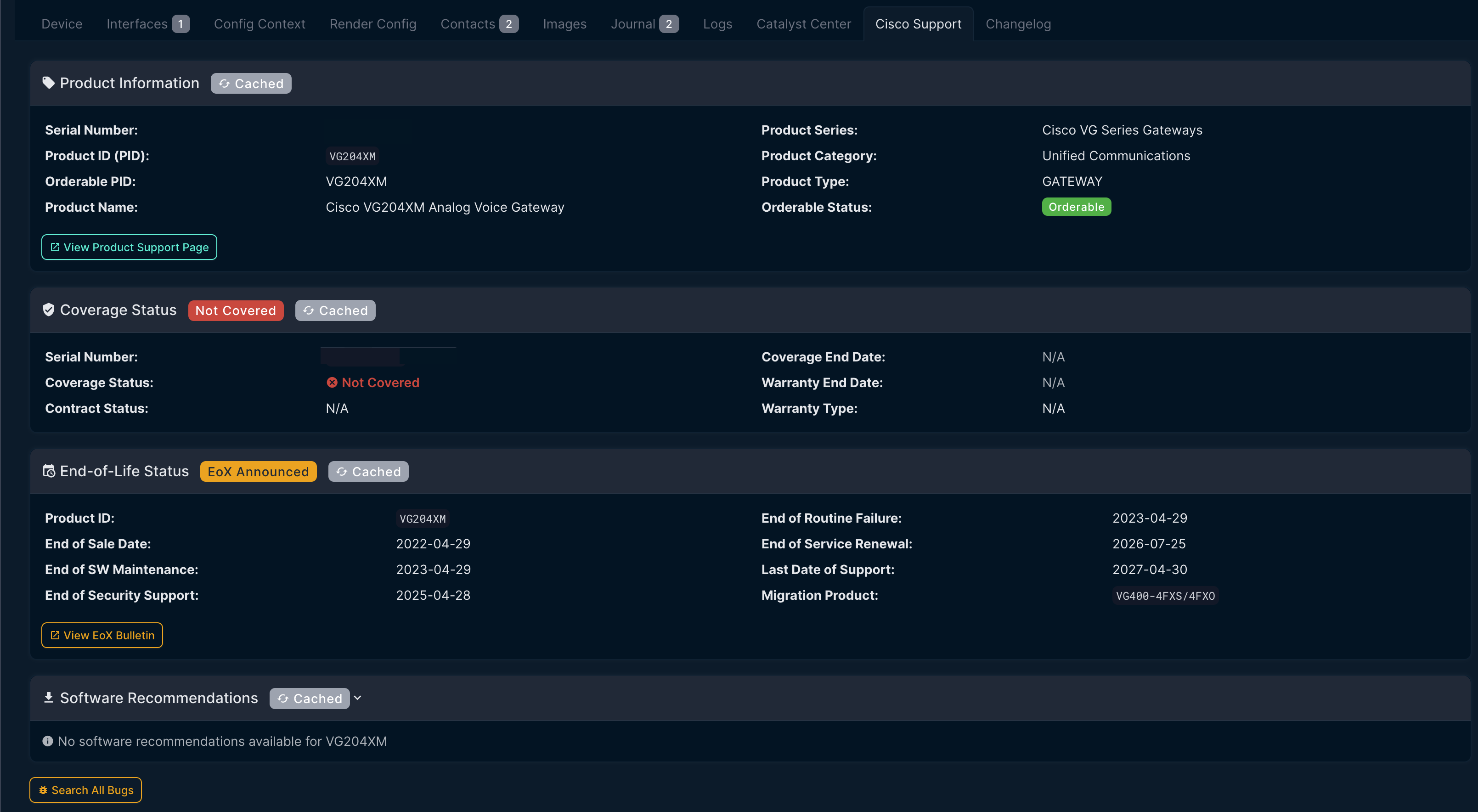Click the End-of-Life calendar icon
Image resolution: width=1478 pixels, height=812 pixels.
(x=49, y=471)
